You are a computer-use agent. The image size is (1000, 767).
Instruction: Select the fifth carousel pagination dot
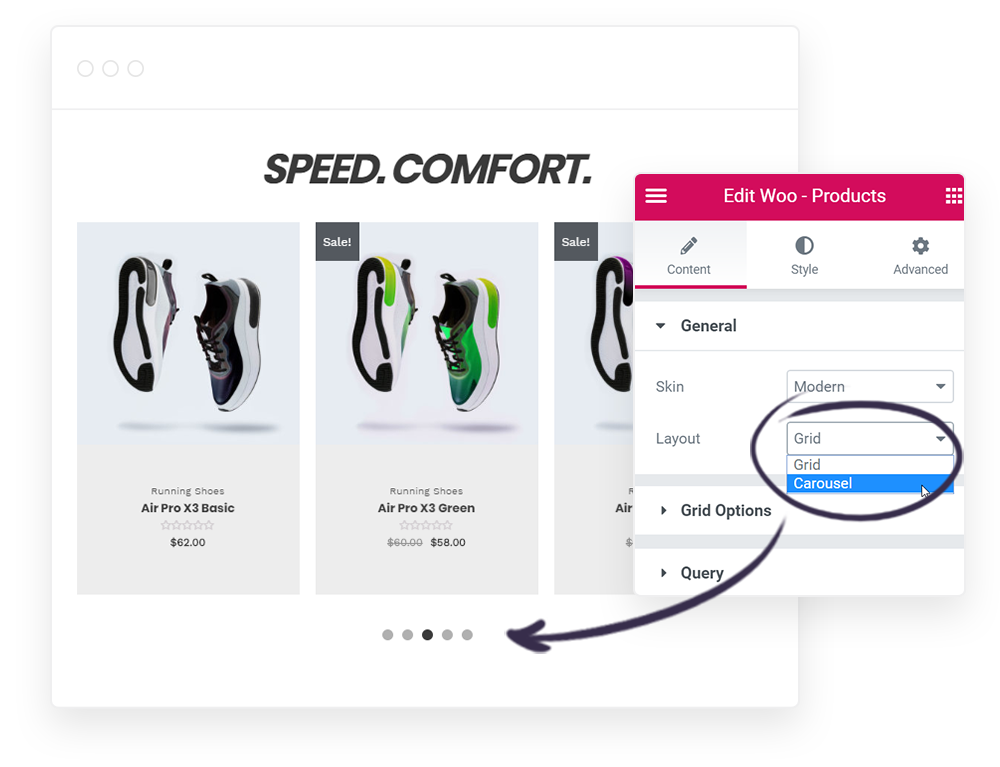pos(467,635)
